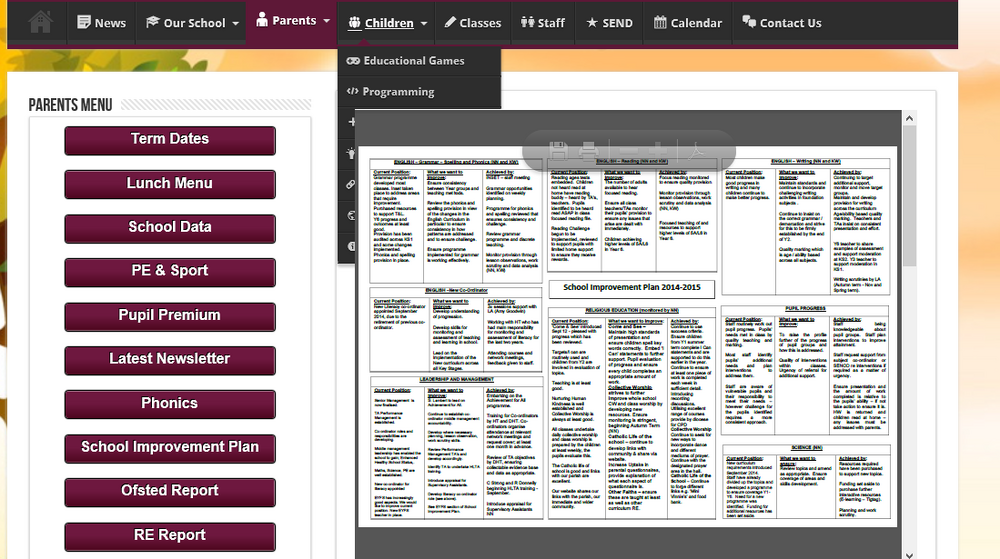Print the PDF using printer icon

coord(588,151)
